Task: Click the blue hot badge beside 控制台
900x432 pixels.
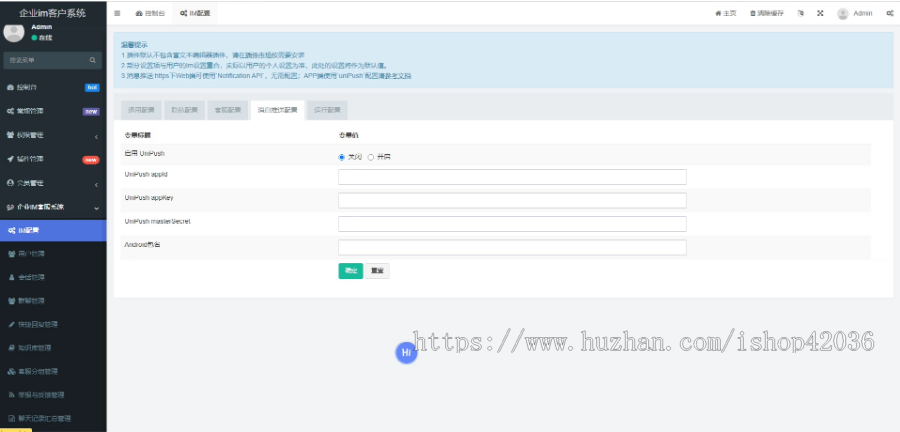Action: pyautogui.click(x=92, y=88)
